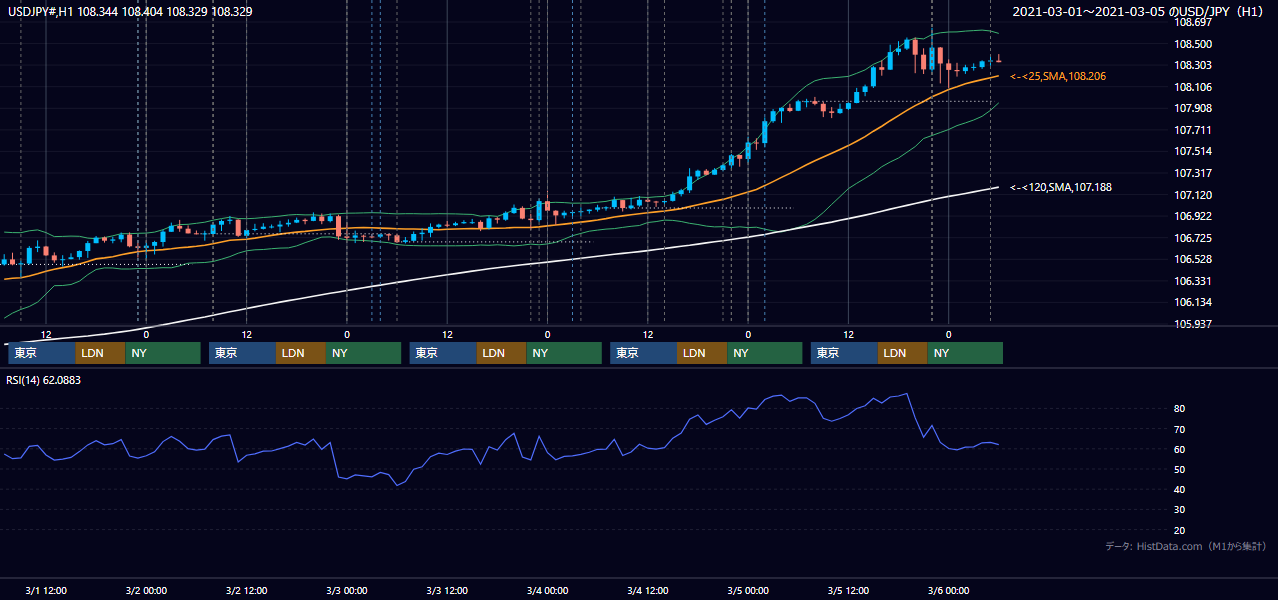Screen dimensions: 1278x600
Task: Click the 3/3 12:00 time axis label
Action: click(447, 590)
